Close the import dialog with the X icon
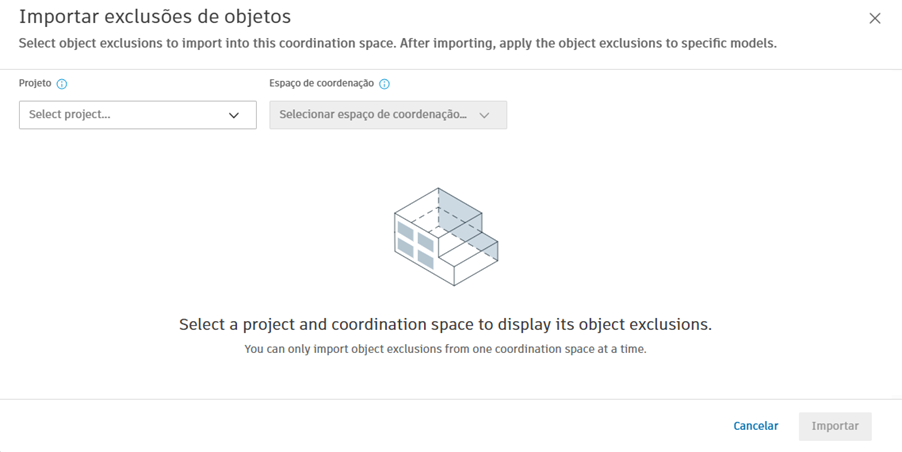This screenshot has height=452, width=902. click(874, 18)
